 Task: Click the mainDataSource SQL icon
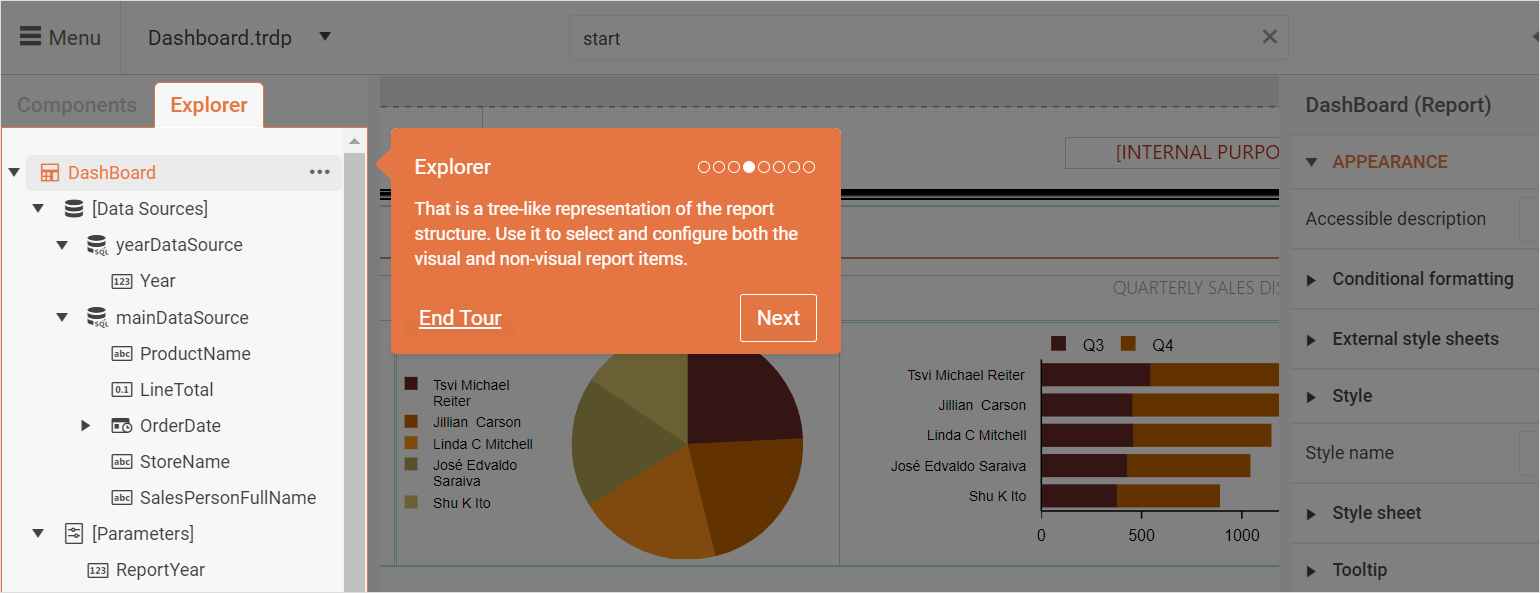point(97,318)
